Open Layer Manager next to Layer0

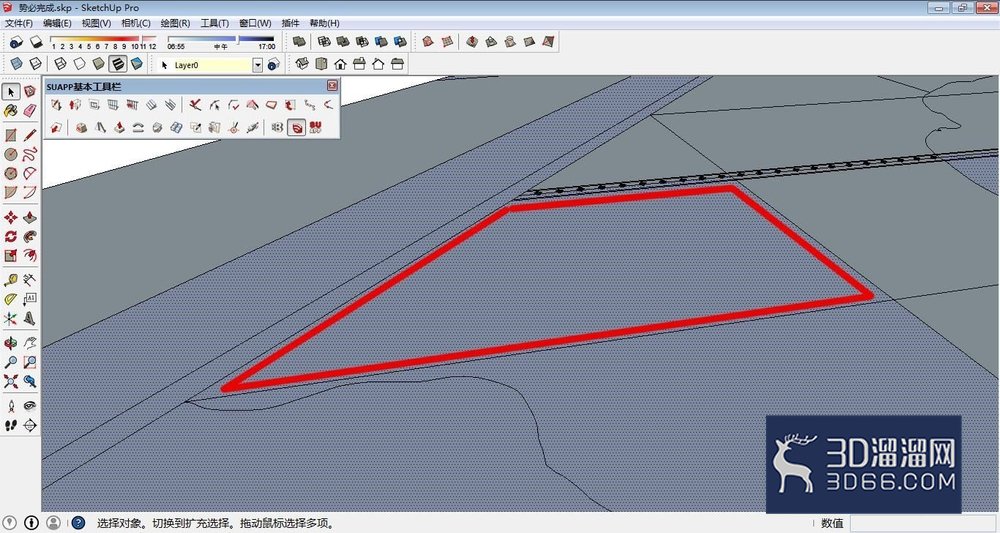tap(274, 64)
